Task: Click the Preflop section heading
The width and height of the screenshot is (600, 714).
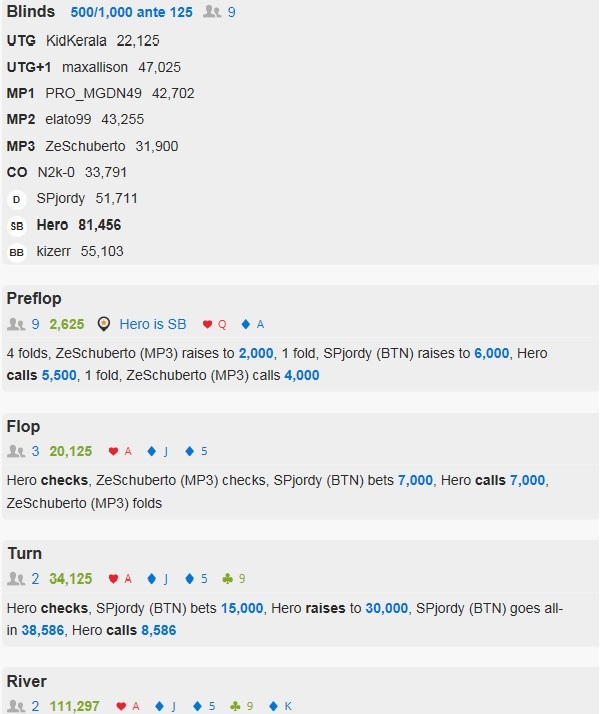Action: point(34,299)
